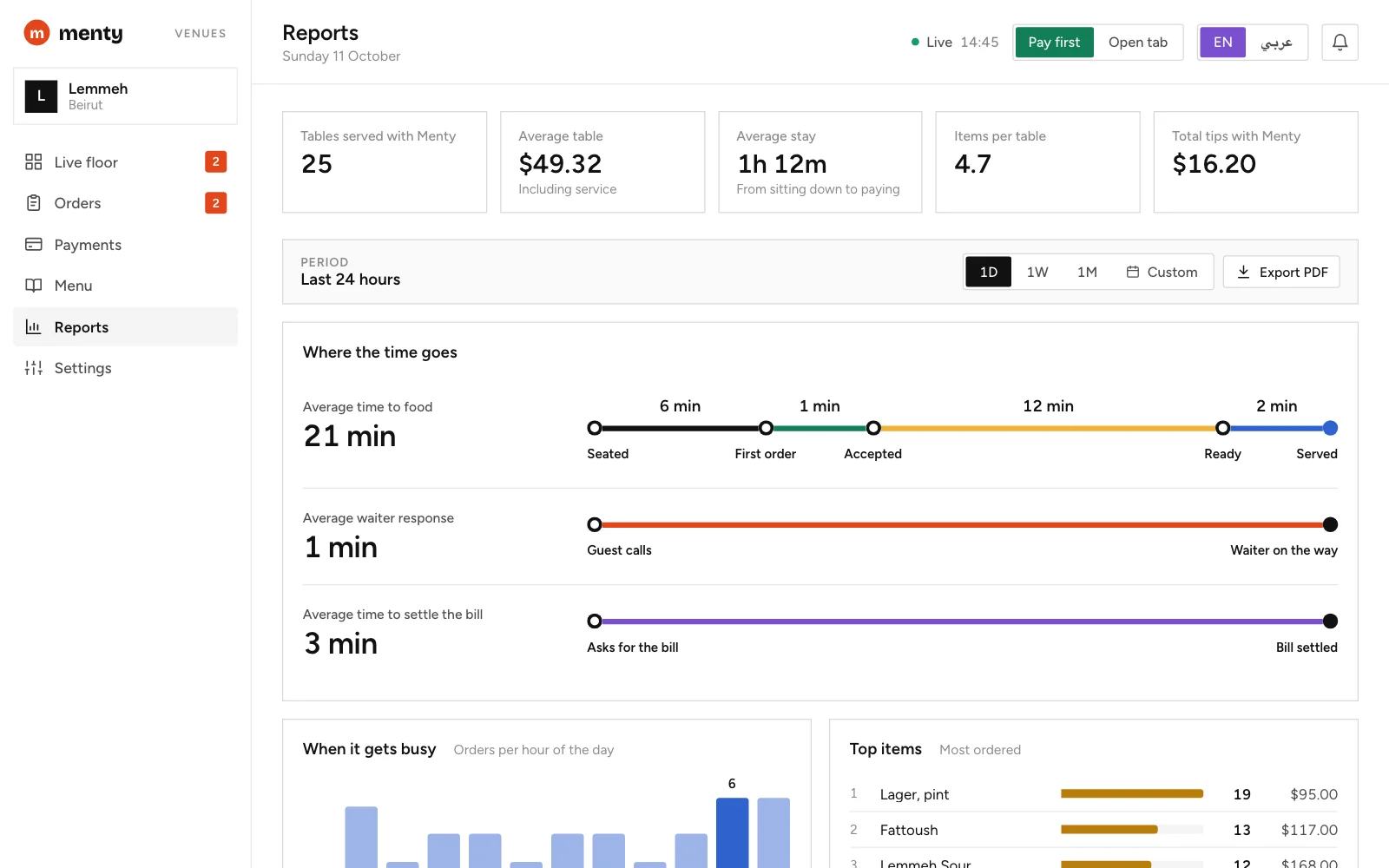Open the Orders page

125,203
